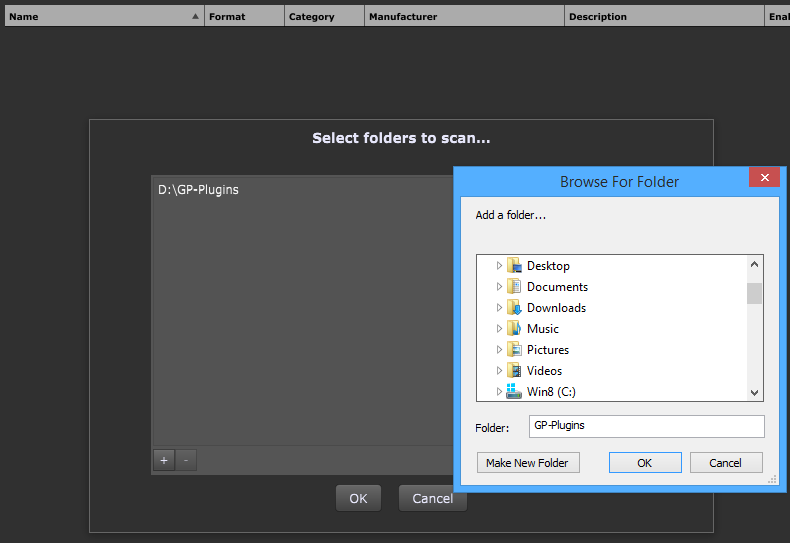The height and width of the screenshot is (543, 790).
Task: Select Music in the folder tree
Action: (543, 329)
